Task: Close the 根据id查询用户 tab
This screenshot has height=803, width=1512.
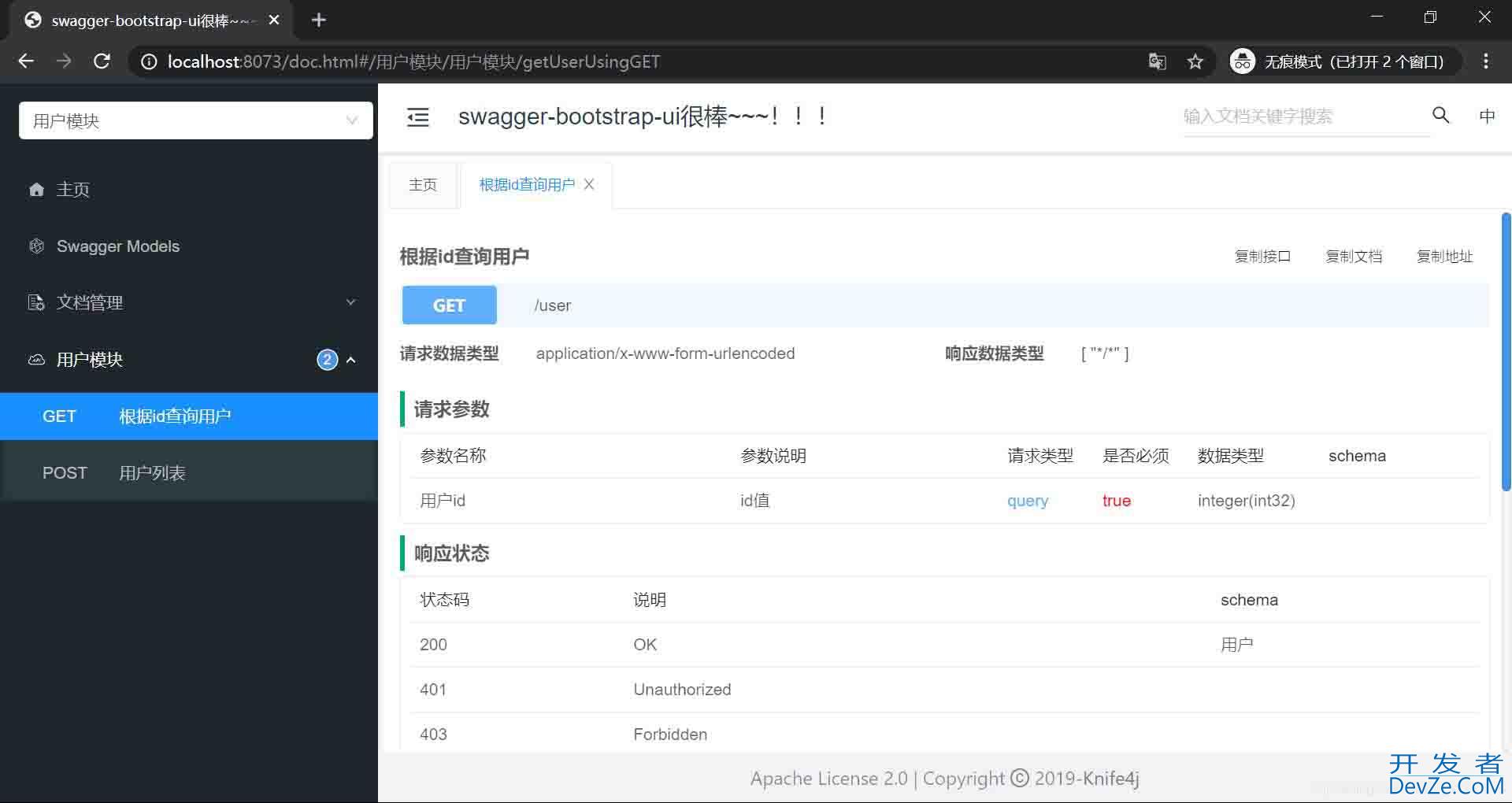Action: pos(589,184)
